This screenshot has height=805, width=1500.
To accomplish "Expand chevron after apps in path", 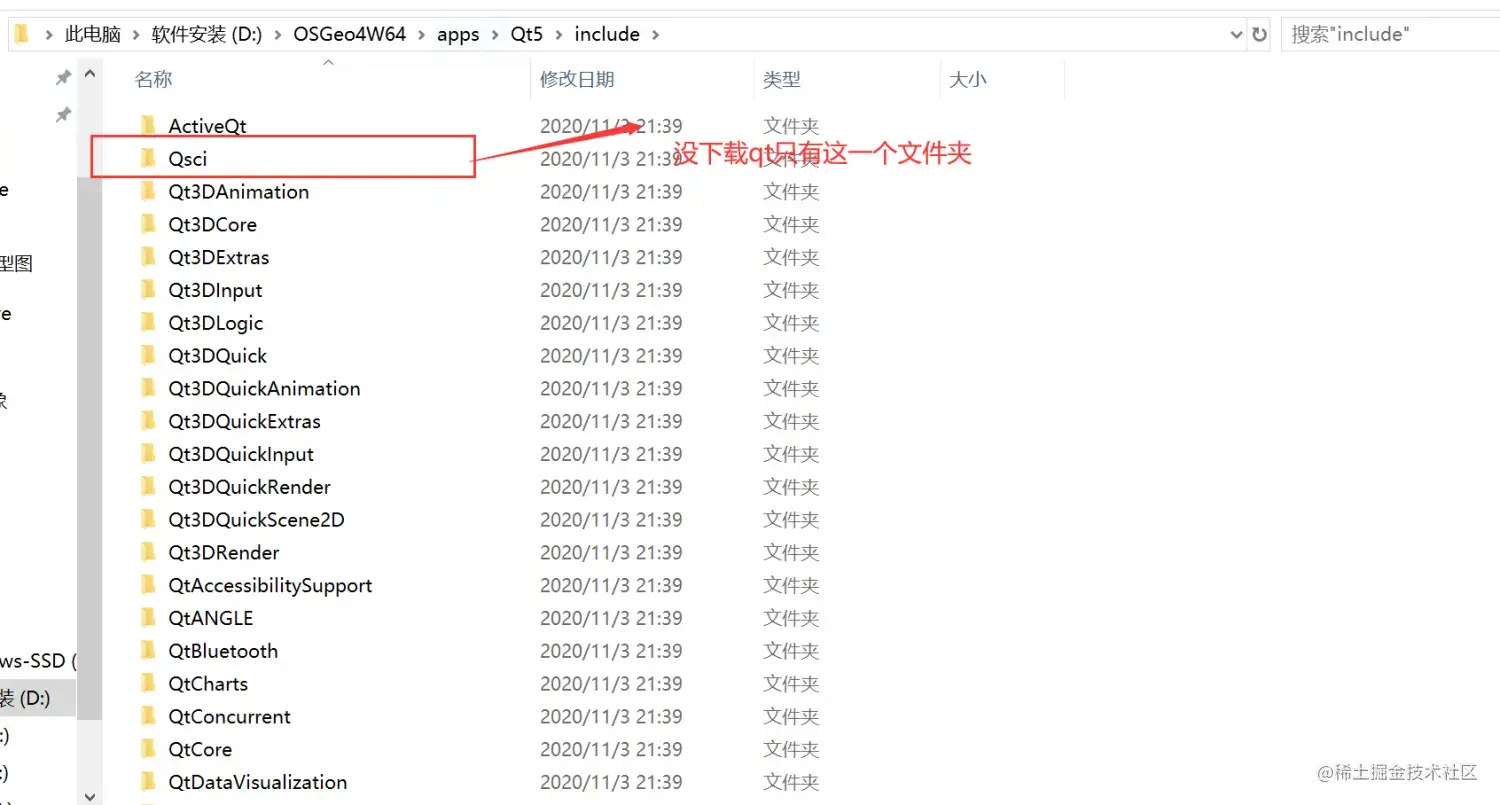I will pos(495,34).
